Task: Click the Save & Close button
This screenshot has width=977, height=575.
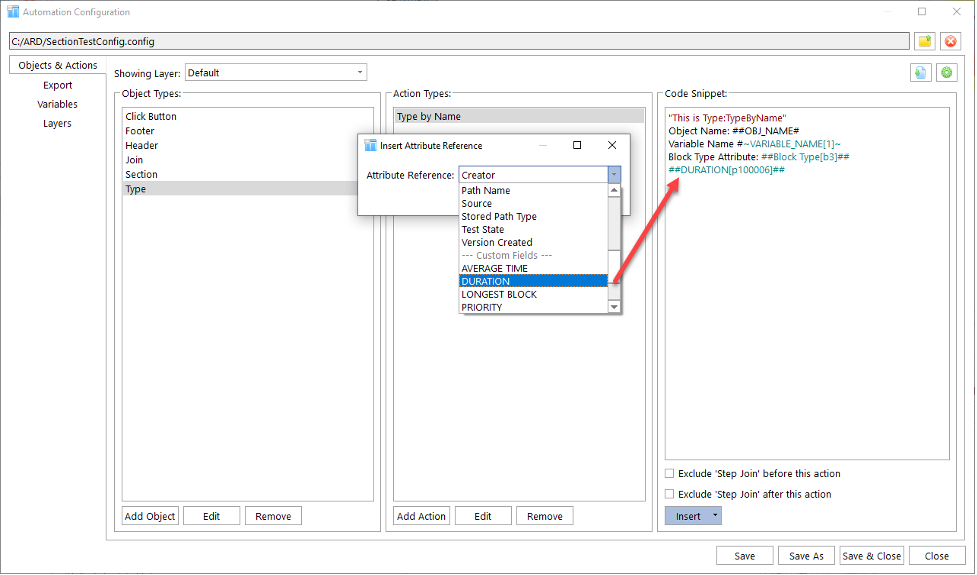Action: pos(872,556)
